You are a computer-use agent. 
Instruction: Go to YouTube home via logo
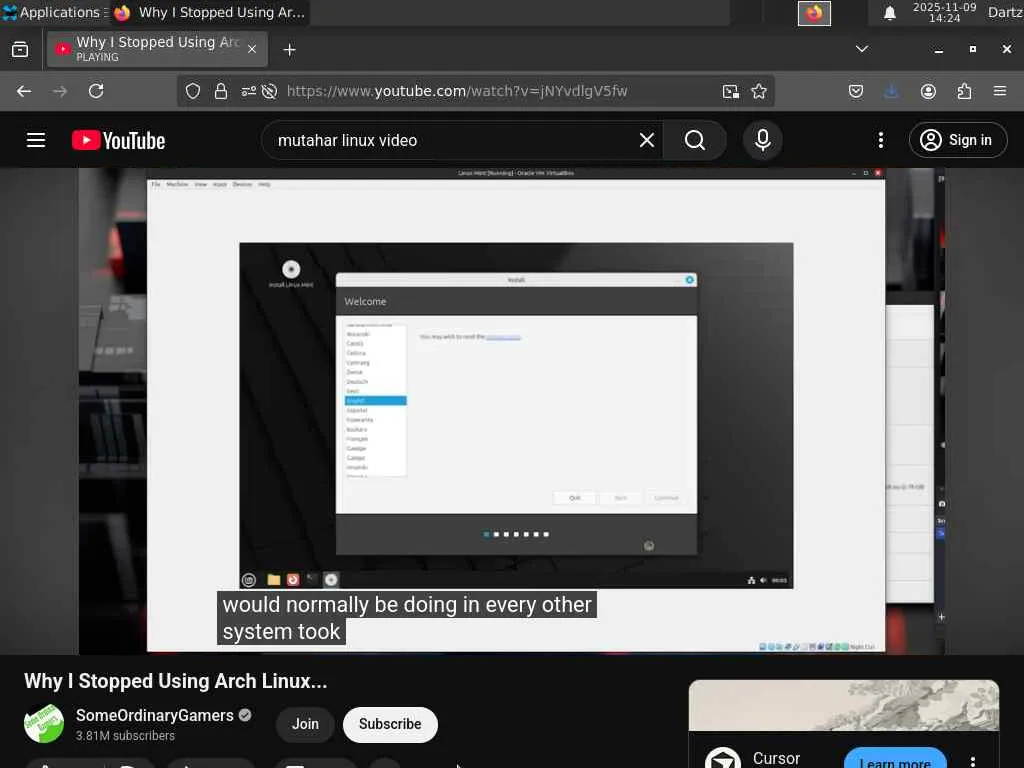click(x=118, y=140)
